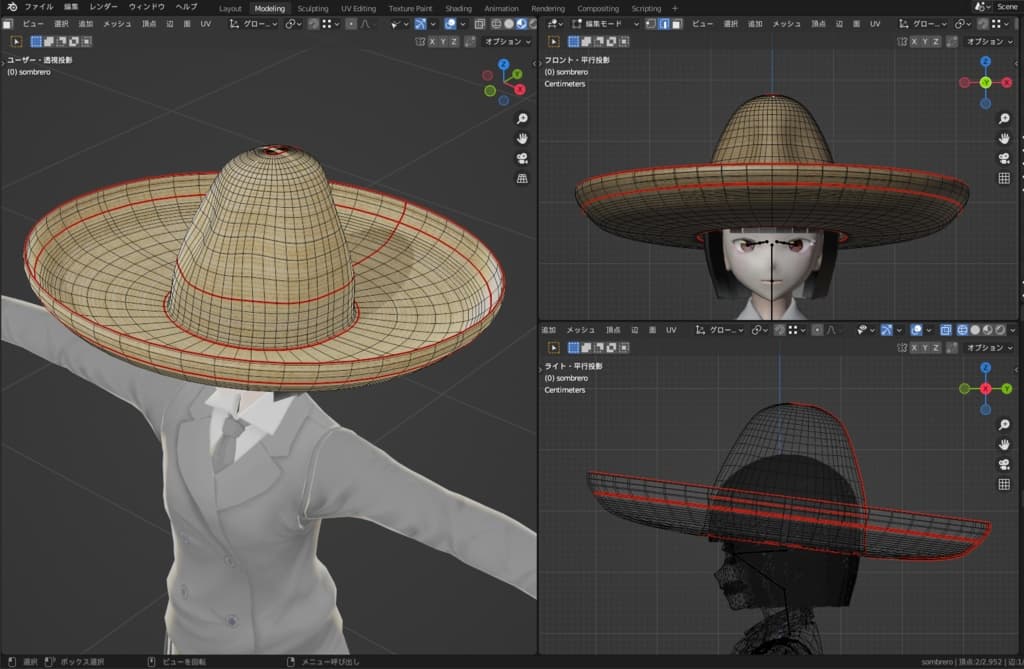Open the オプション dropdown in the perspective viewport
This screenshot has height=669, width=1024.
click(x=507, y=41)
